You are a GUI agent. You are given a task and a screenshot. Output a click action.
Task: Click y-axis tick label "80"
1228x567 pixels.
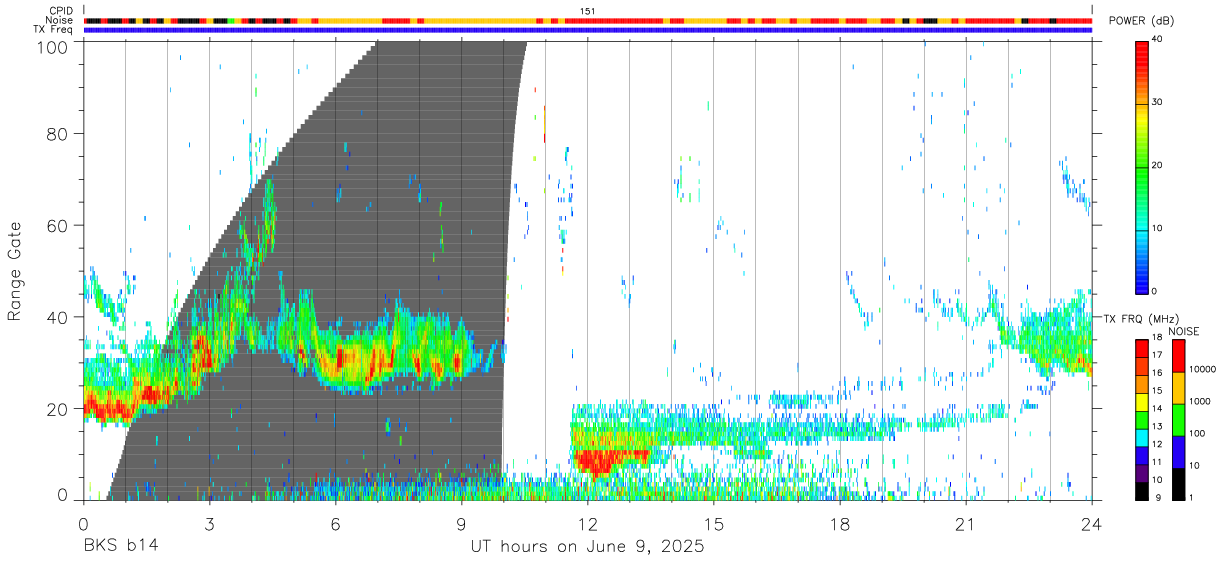(x=58, y=134)
